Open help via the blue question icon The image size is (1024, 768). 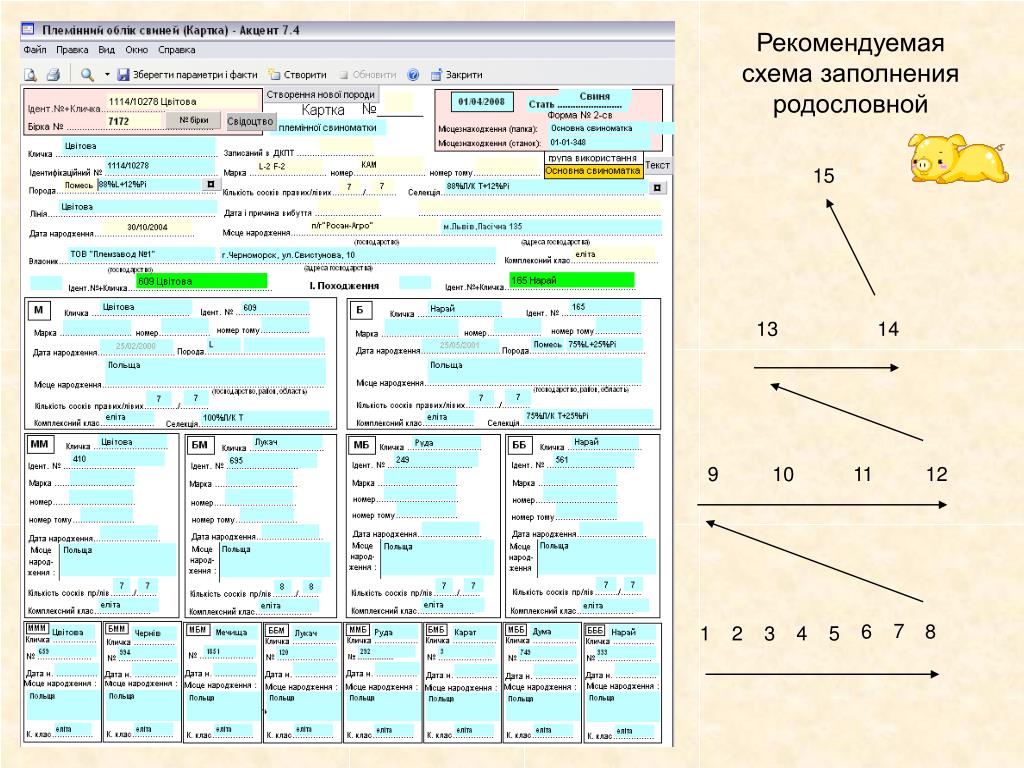point(413,74)
